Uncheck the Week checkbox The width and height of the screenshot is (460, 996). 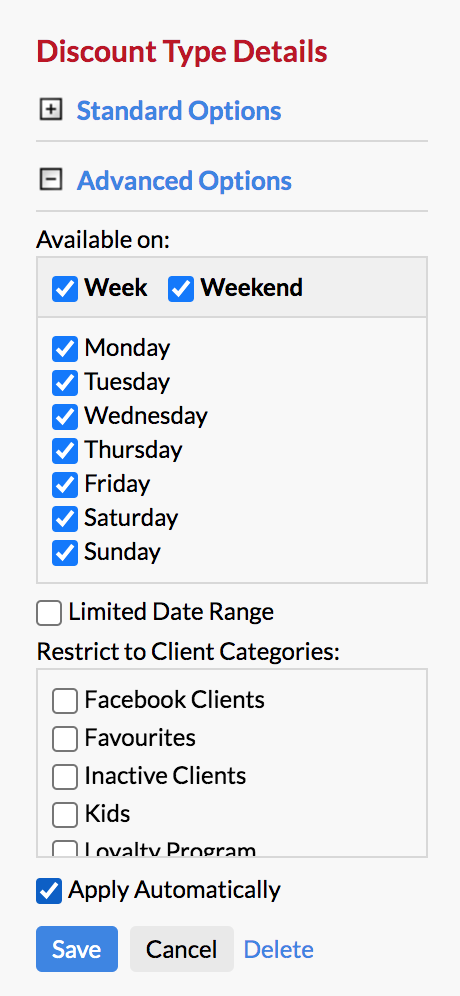tap(65, 289)
